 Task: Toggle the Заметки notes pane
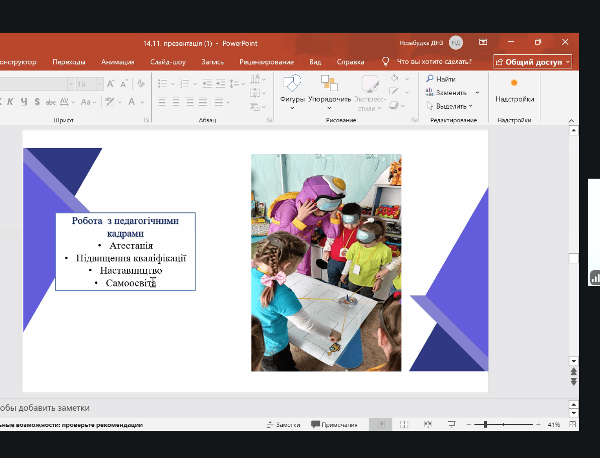281,425
